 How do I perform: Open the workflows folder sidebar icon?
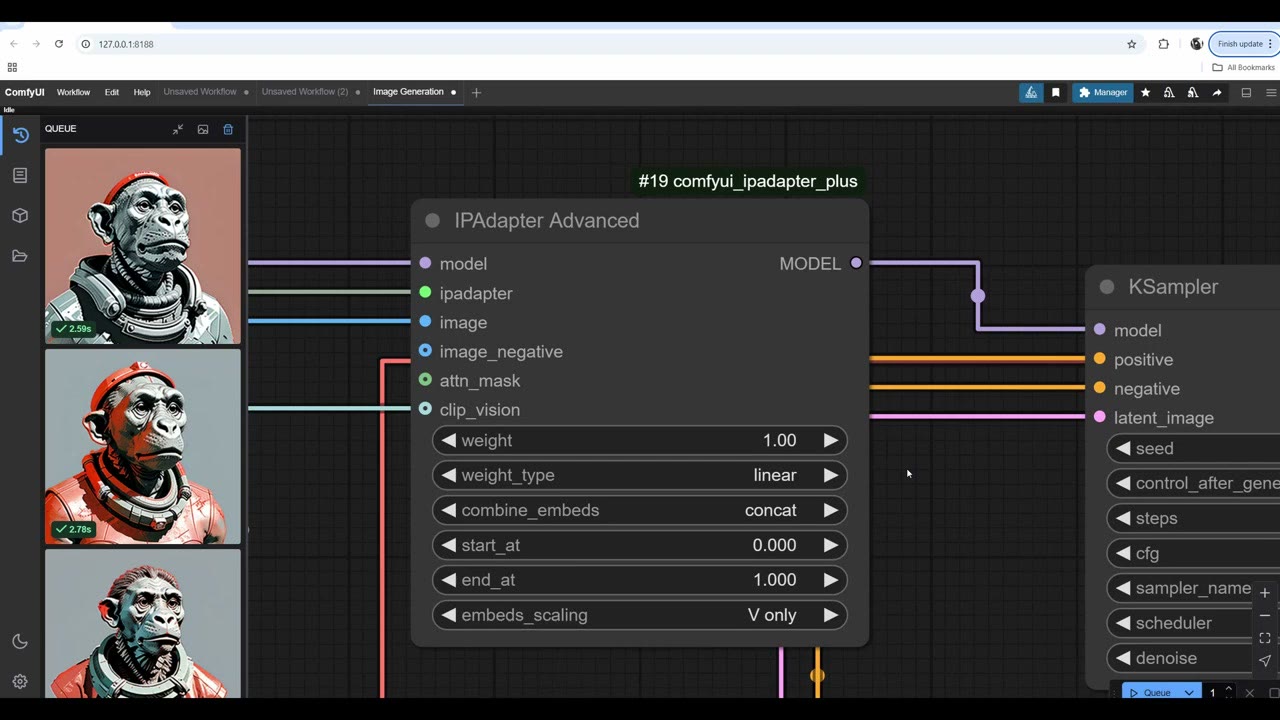click(20, 256)
